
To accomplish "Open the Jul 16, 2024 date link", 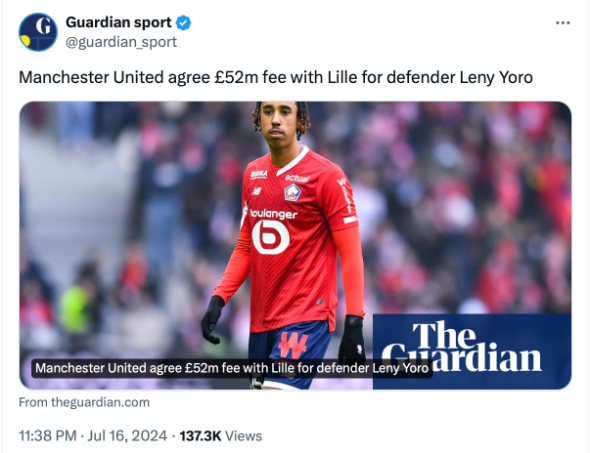I will click(x=127, y=436).
